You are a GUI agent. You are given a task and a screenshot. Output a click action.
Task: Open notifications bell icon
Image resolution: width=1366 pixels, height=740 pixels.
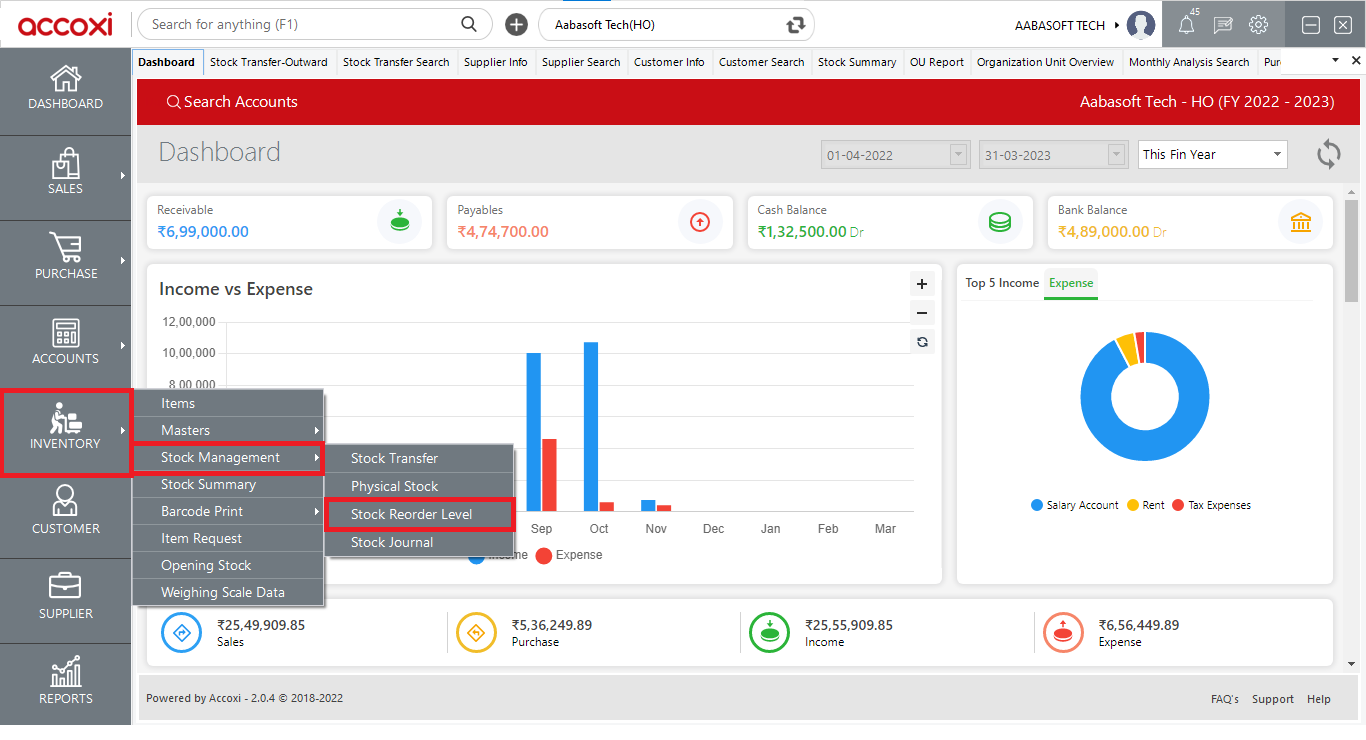pyautogui.click(x=1187, y=25)
